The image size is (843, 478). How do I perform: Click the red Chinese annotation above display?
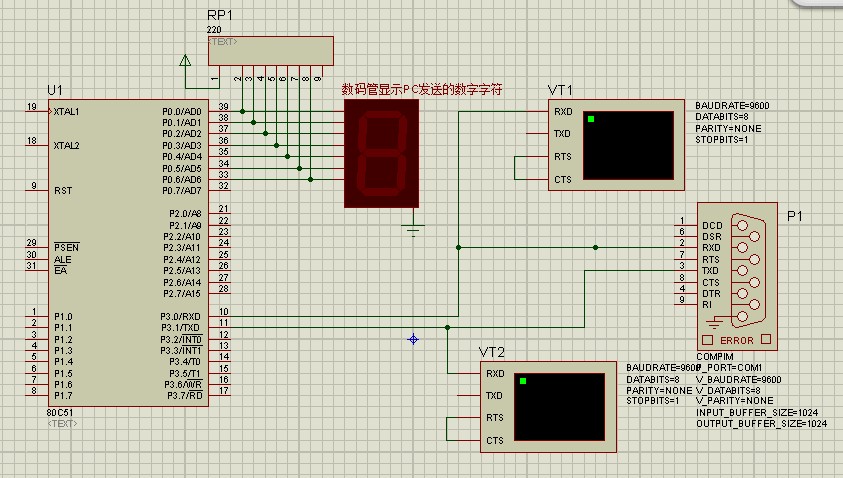pos(422,89)
